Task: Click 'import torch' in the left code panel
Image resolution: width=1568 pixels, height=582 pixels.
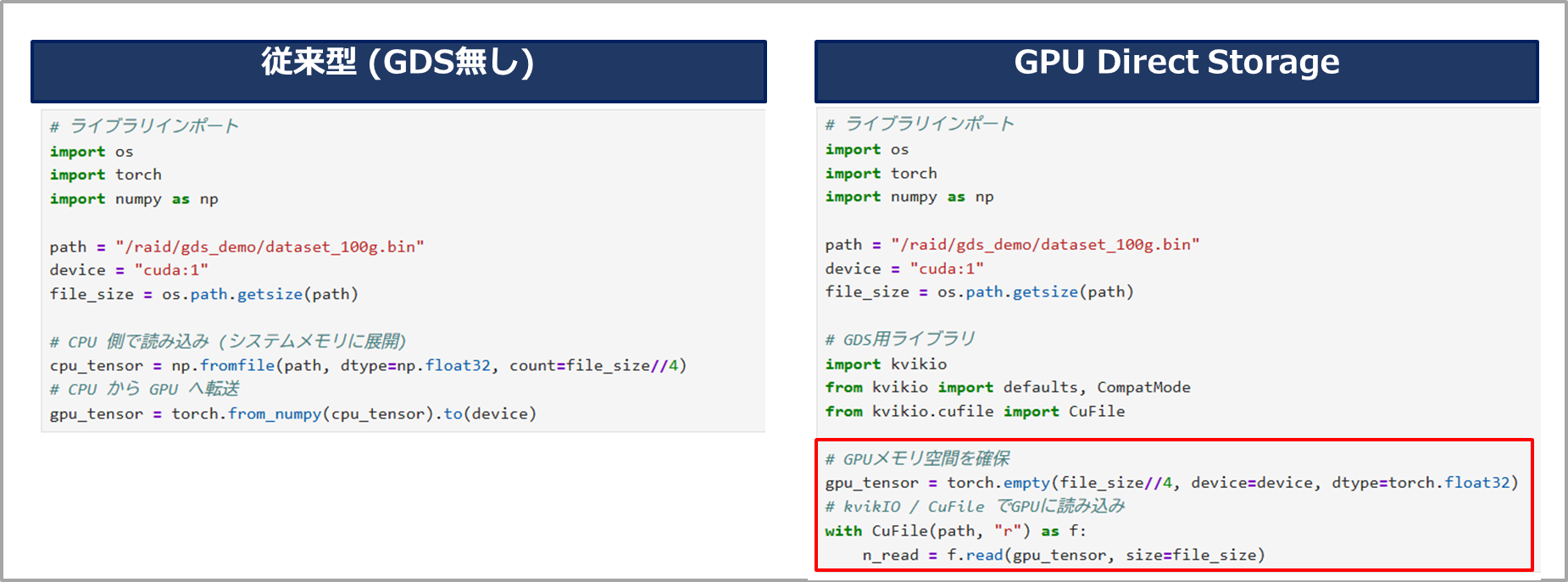Action: [x=105, y=175]
